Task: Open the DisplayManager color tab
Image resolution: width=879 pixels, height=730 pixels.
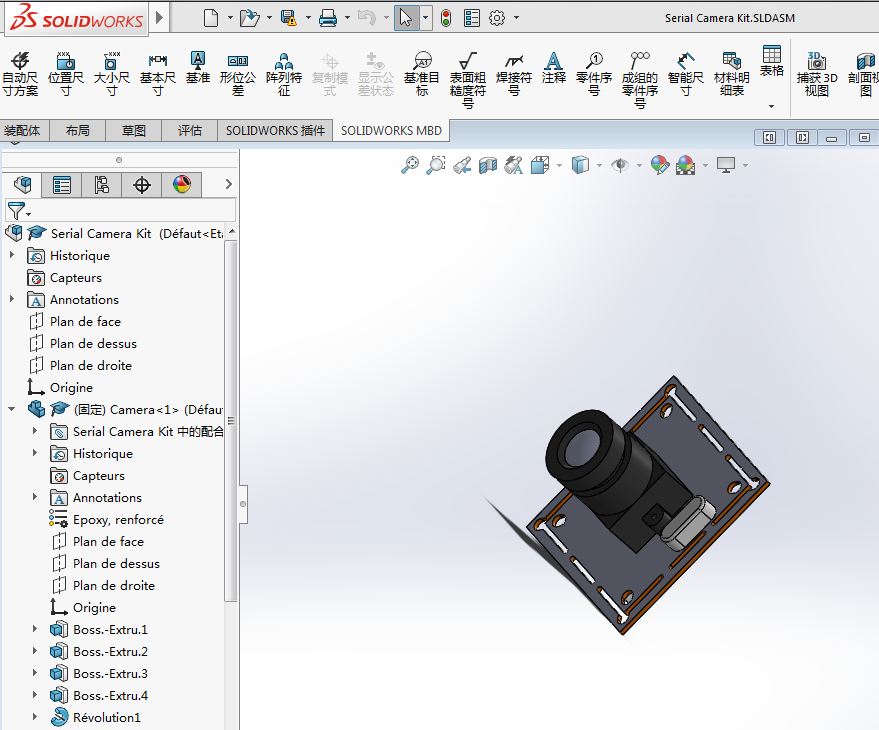Action: (x=182, y=184)
